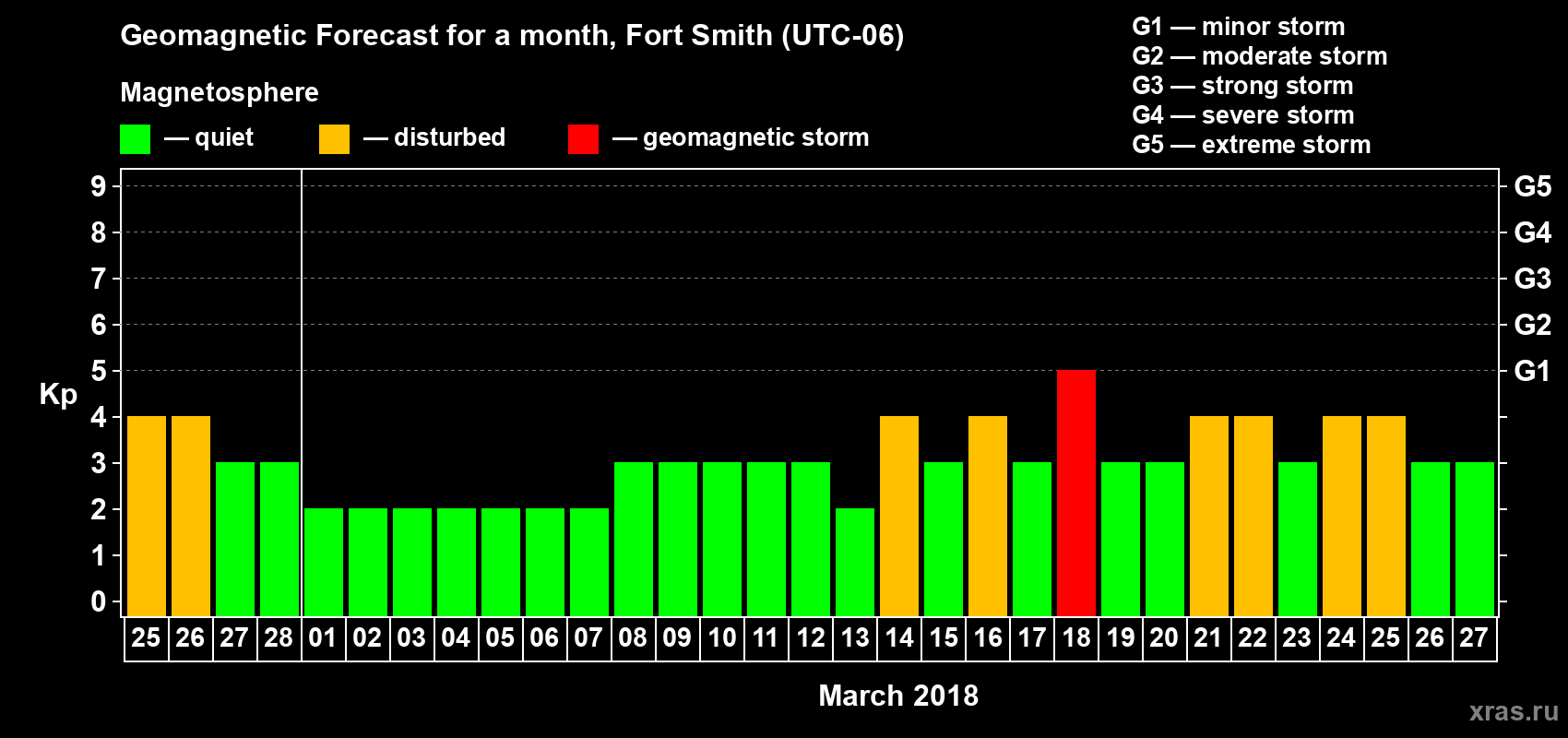Click the date label 02
The image size is (1568, 738).
pyautogui.click(x=367, y=638)
